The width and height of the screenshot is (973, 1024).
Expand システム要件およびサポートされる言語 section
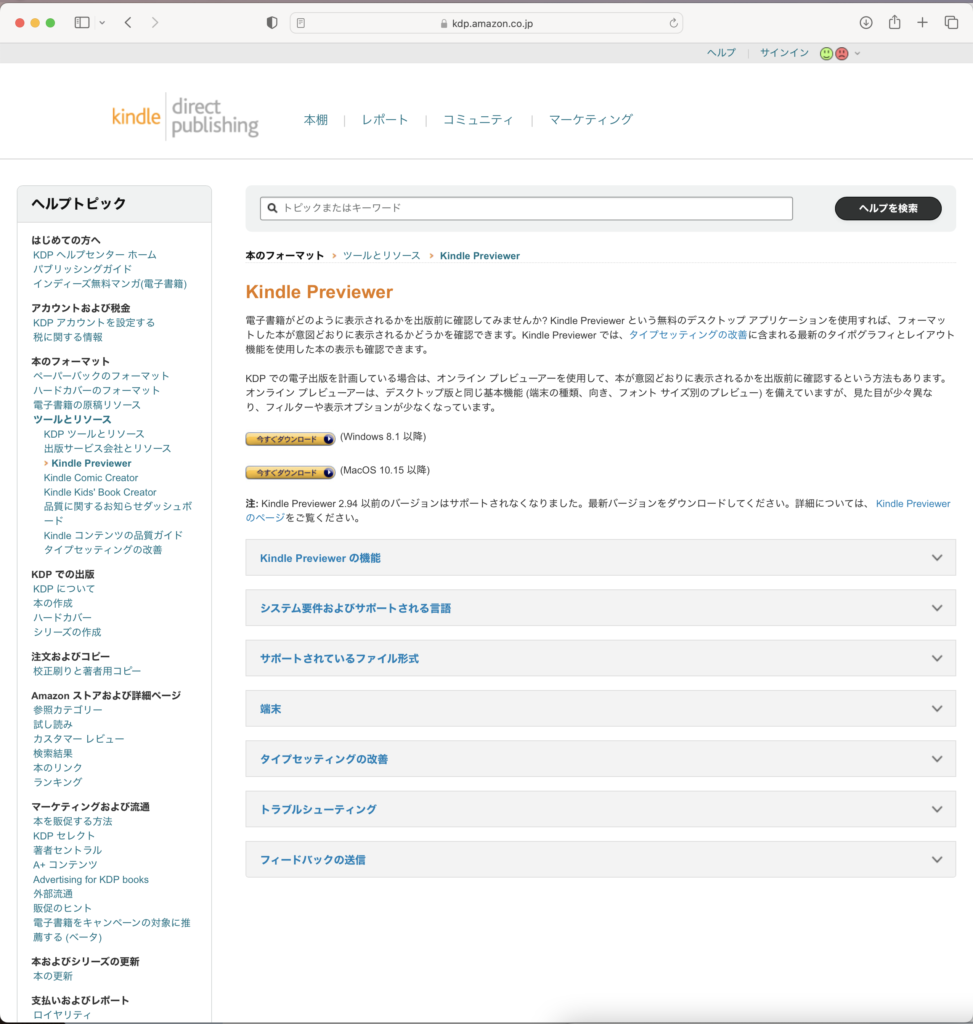[600, 608]
